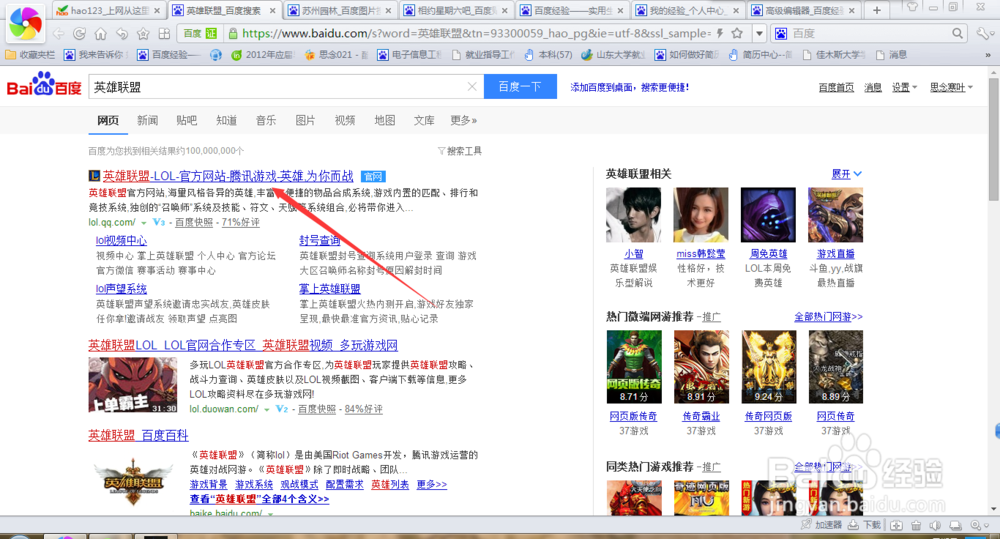The image size is (1000, 539).
Task: Switch to the 我的经验_个人中心 tab
Action: pyautogui.click(x=688, y=11)
